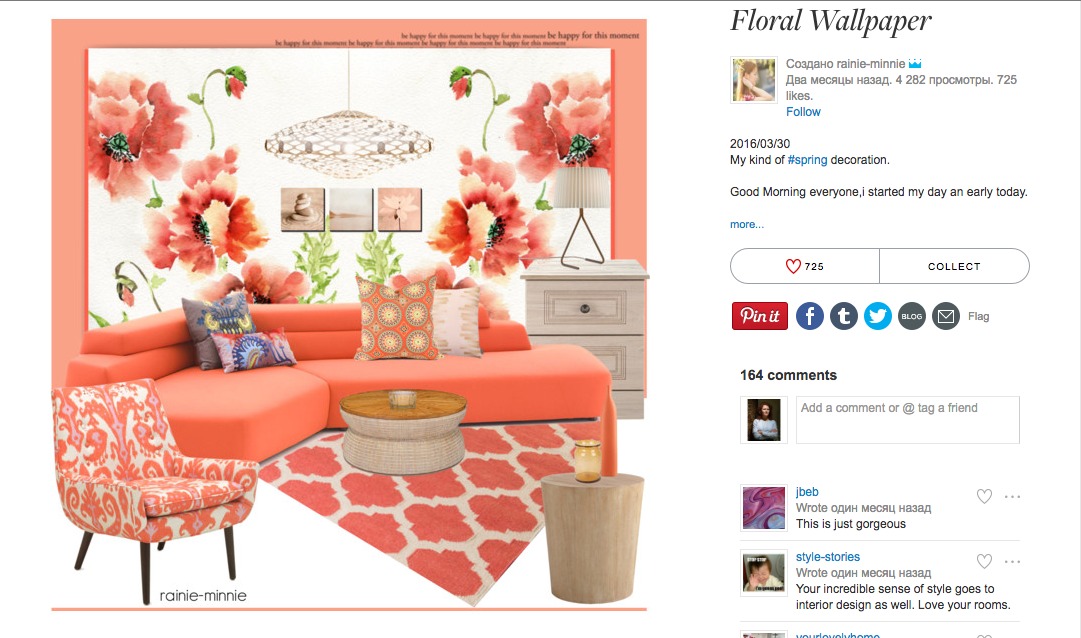Like style-stories' comment with heart icon
Viewport: 1081px width, 638px height.
point(984,561)
